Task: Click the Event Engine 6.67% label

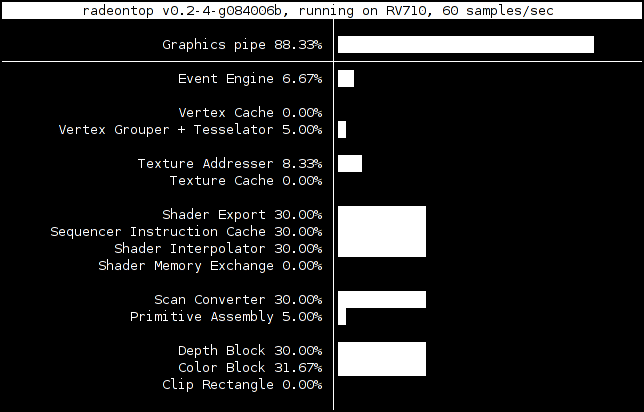Action: tap(250, 78)
